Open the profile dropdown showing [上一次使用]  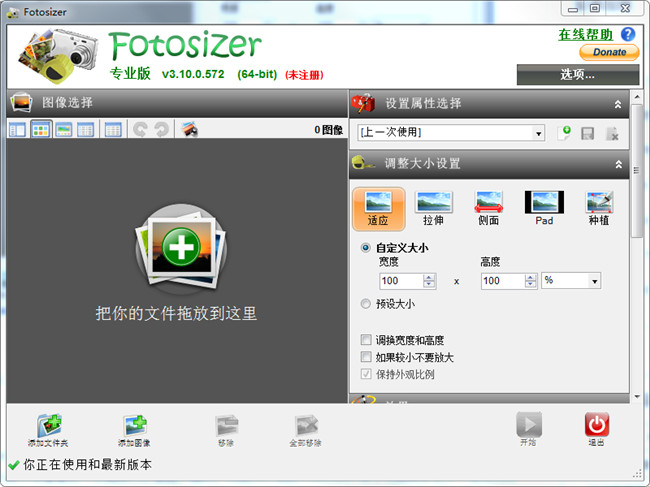451,133
